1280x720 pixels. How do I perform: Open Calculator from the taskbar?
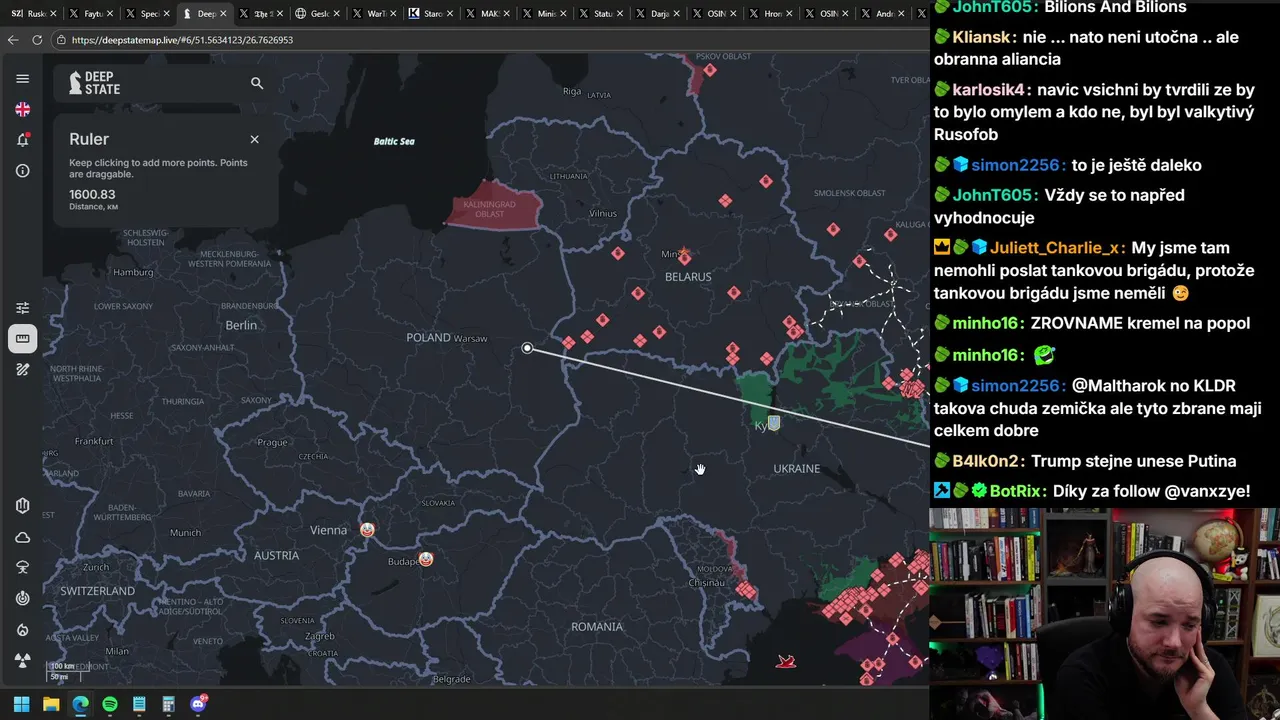168,704
